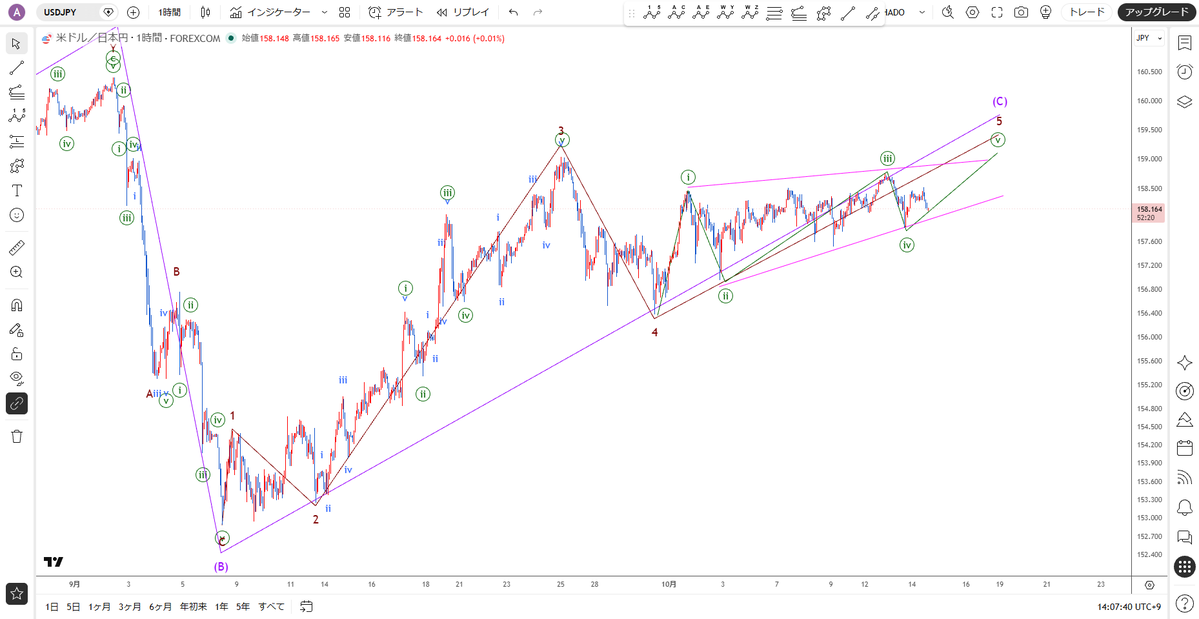Create an alert with アラート
Viewport: 1199px width, 619px height.
pos(394,12)
